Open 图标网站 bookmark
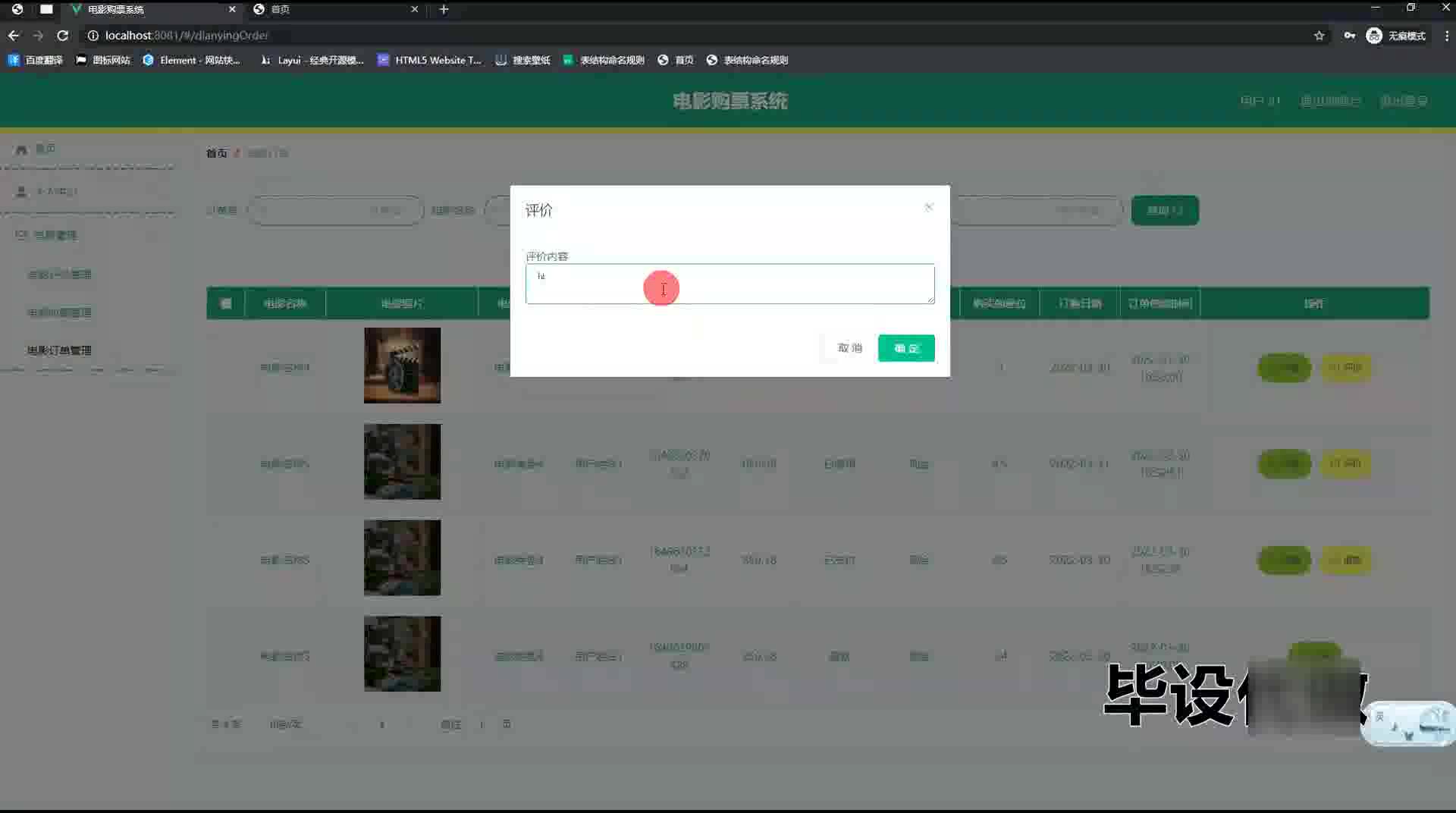Screen dimensions: 1456x813 103,60
